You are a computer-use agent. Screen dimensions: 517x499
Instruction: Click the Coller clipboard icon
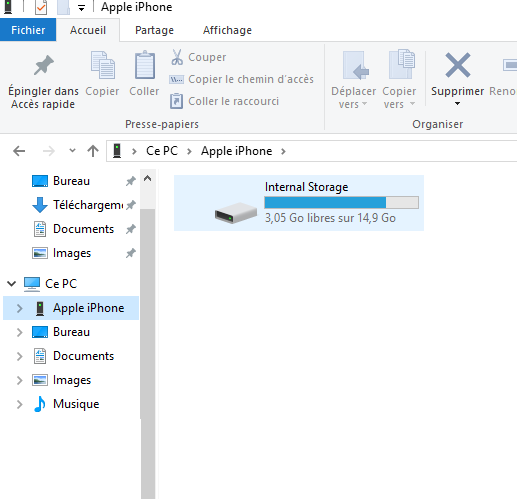coord(145,65)
